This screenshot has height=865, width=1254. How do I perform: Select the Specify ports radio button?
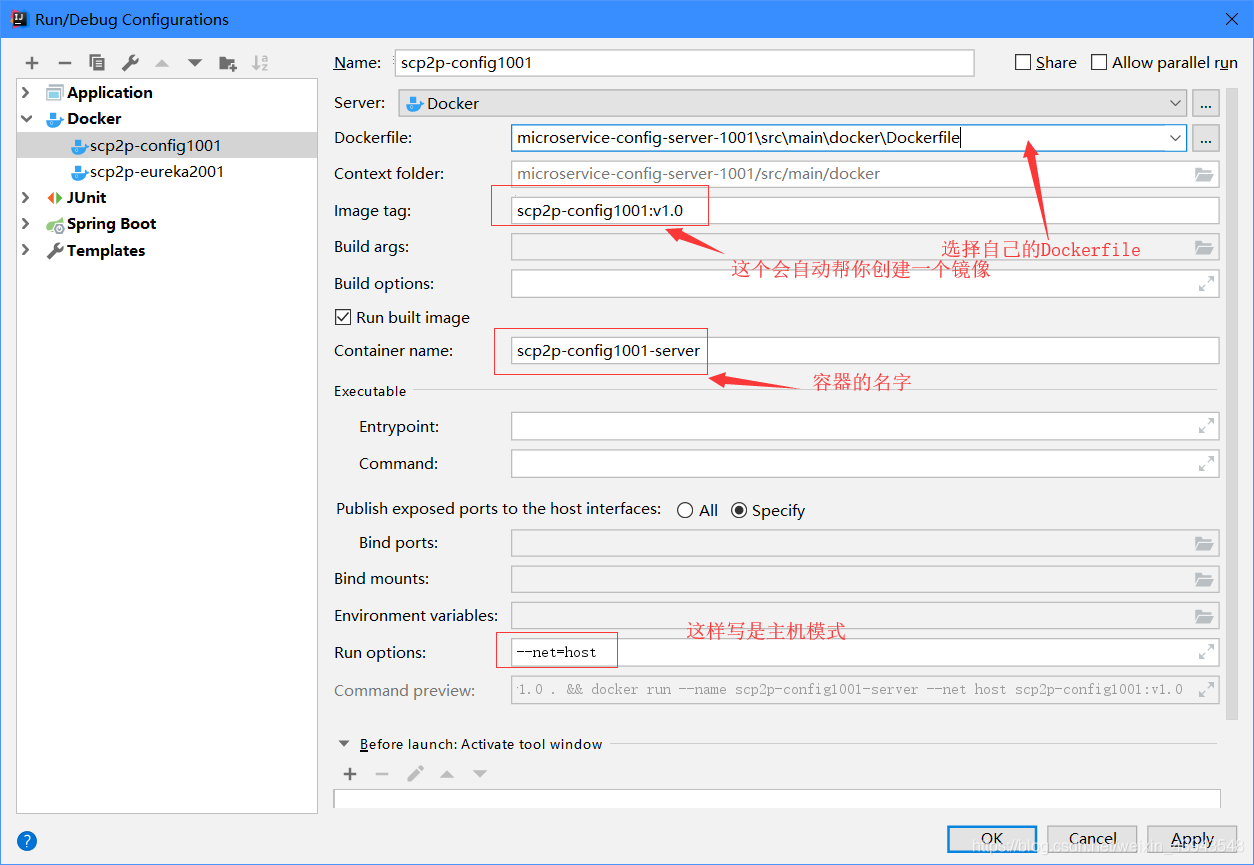click(739, 510)
